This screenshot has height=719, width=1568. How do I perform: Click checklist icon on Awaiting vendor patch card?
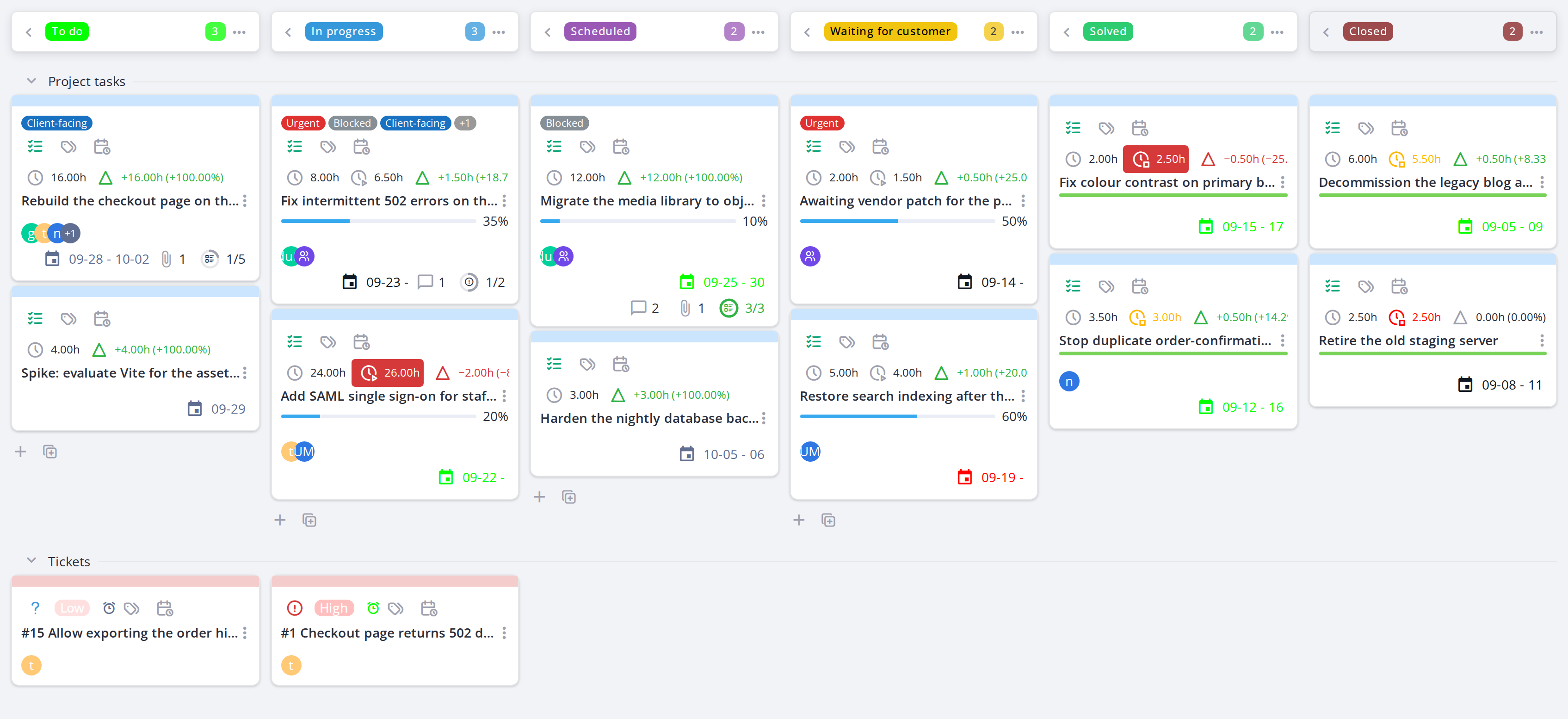813,146
